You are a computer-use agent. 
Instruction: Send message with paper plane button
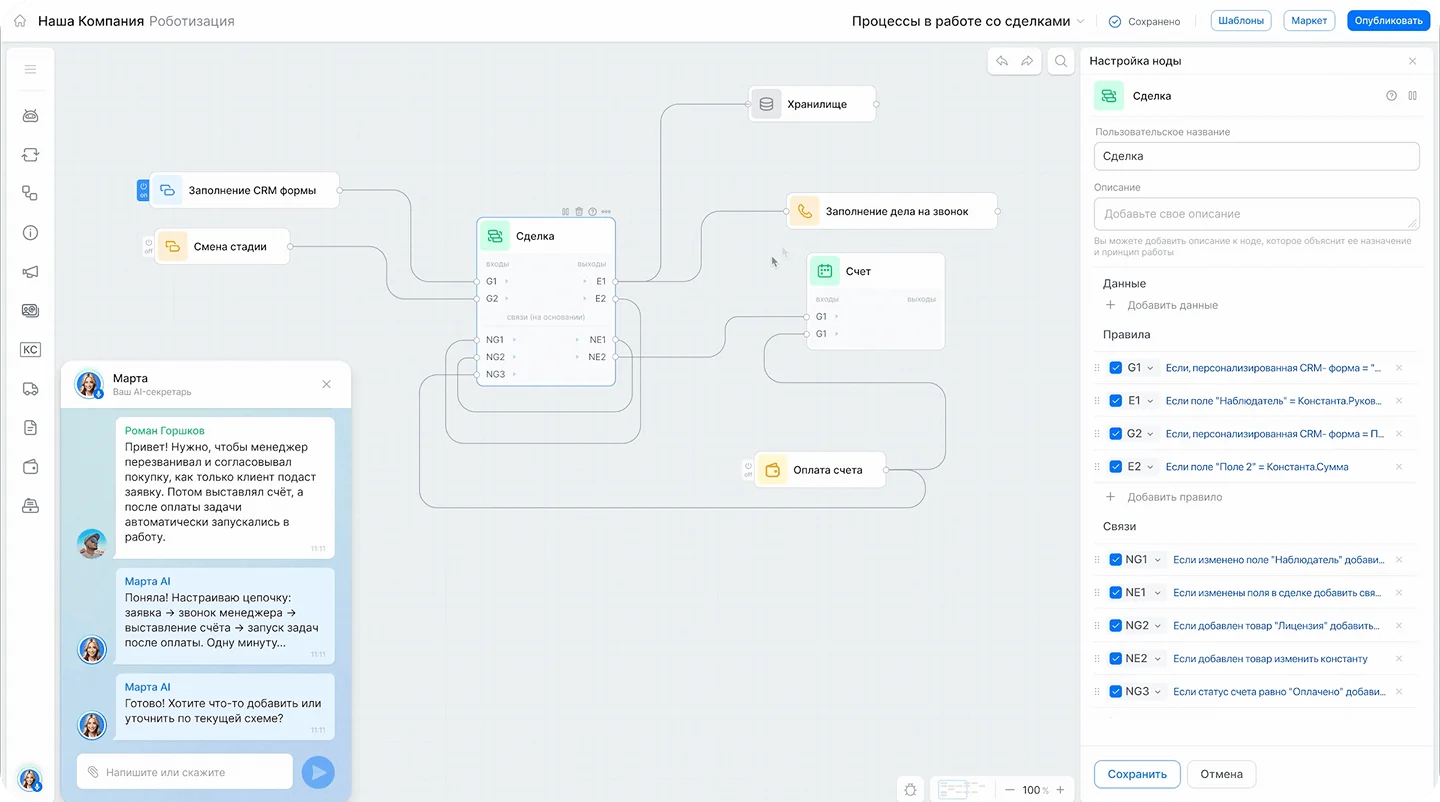point(318,772)
